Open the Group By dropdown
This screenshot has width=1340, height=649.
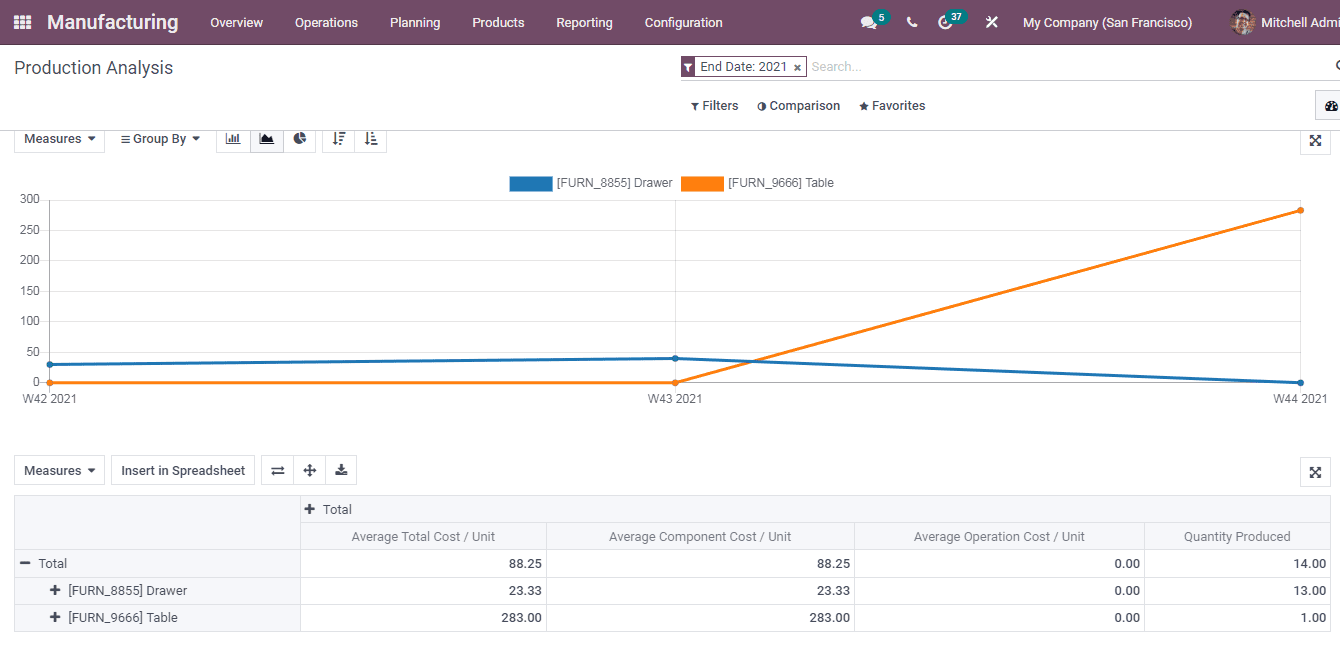tap(159, 140)
